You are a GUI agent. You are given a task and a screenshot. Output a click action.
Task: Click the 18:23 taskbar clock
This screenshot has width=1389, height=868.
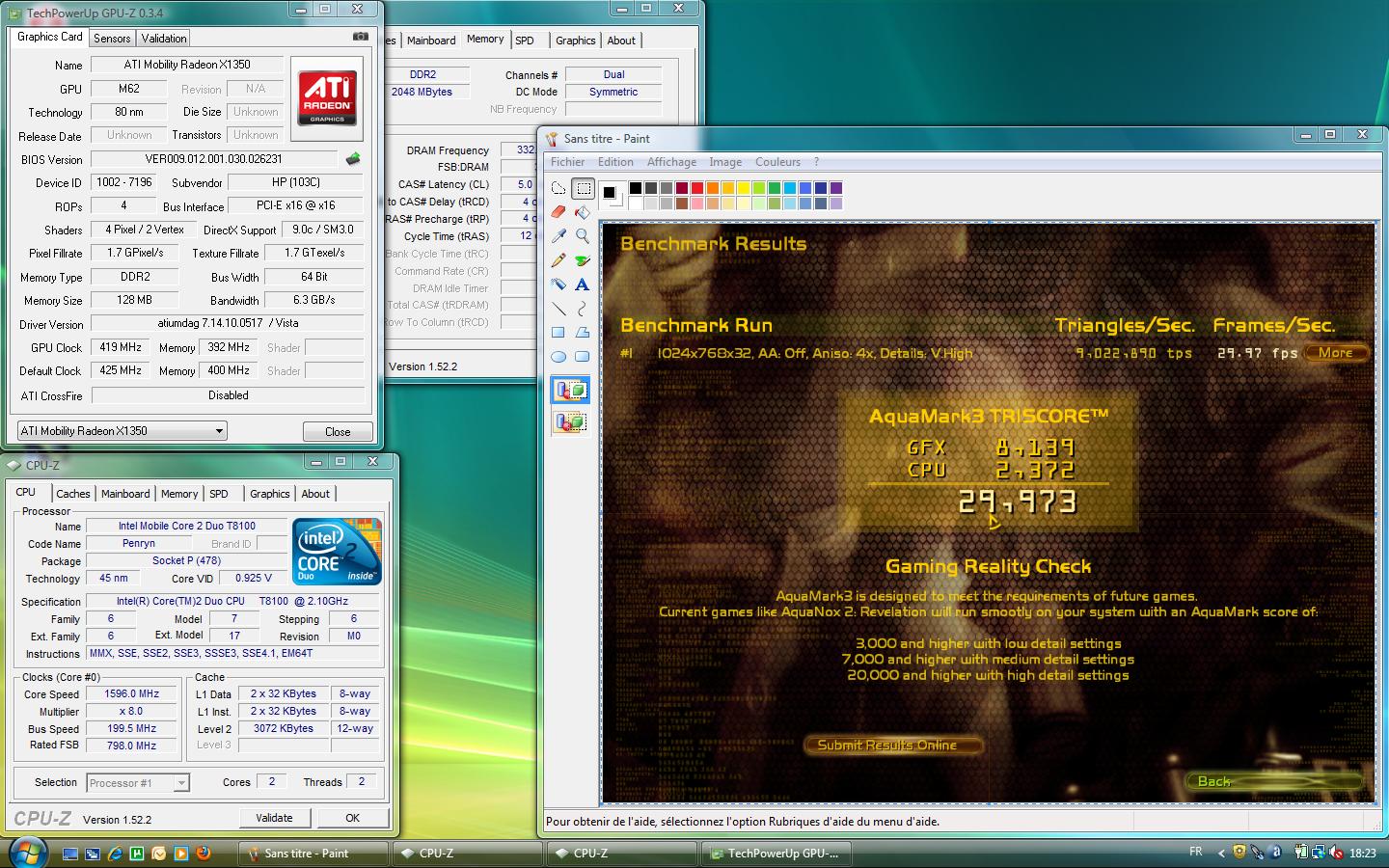(1362, 853)
